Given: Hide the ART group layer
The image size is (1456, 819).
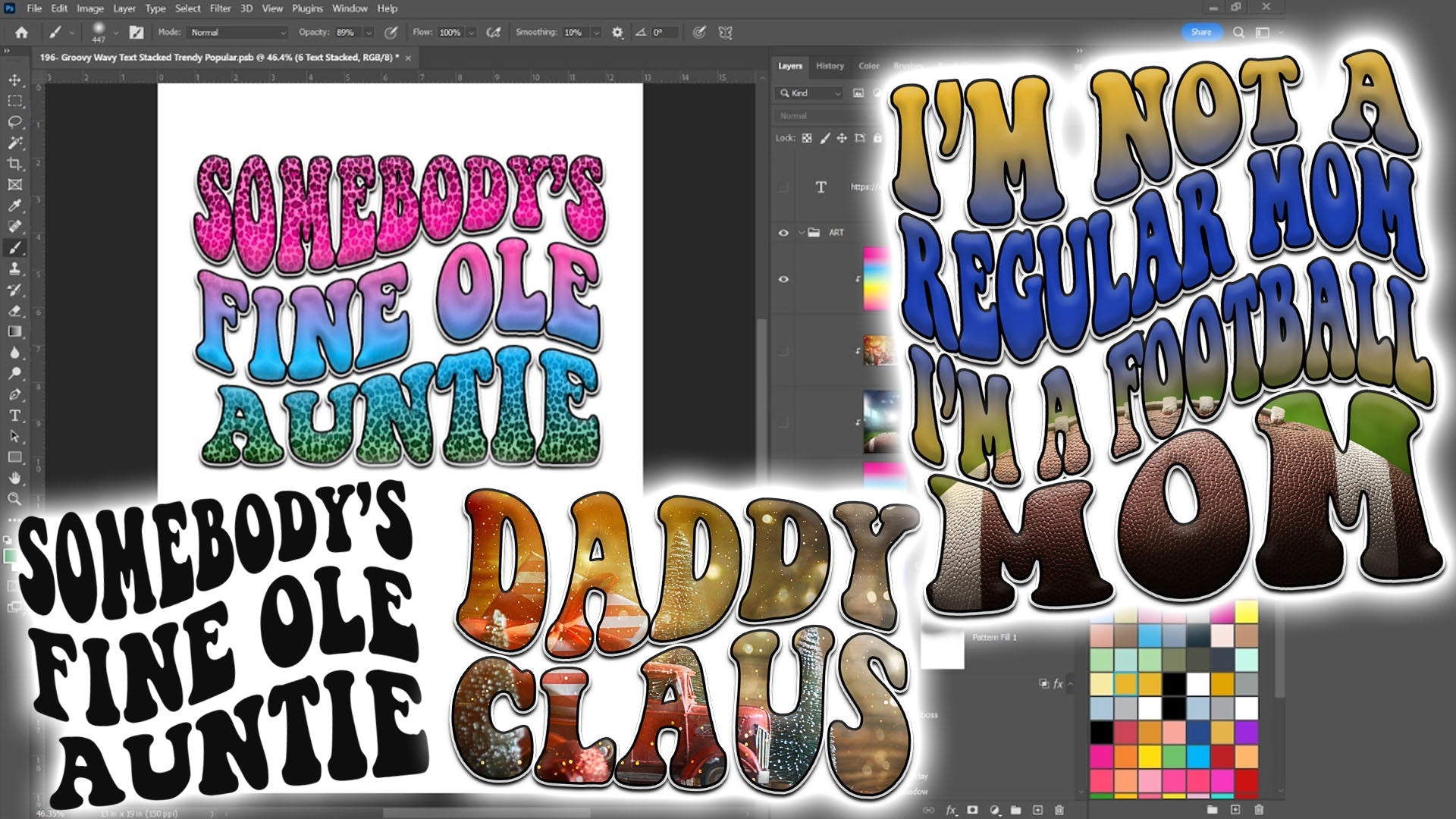Looking at the screenshot, I should coord(785,233).
